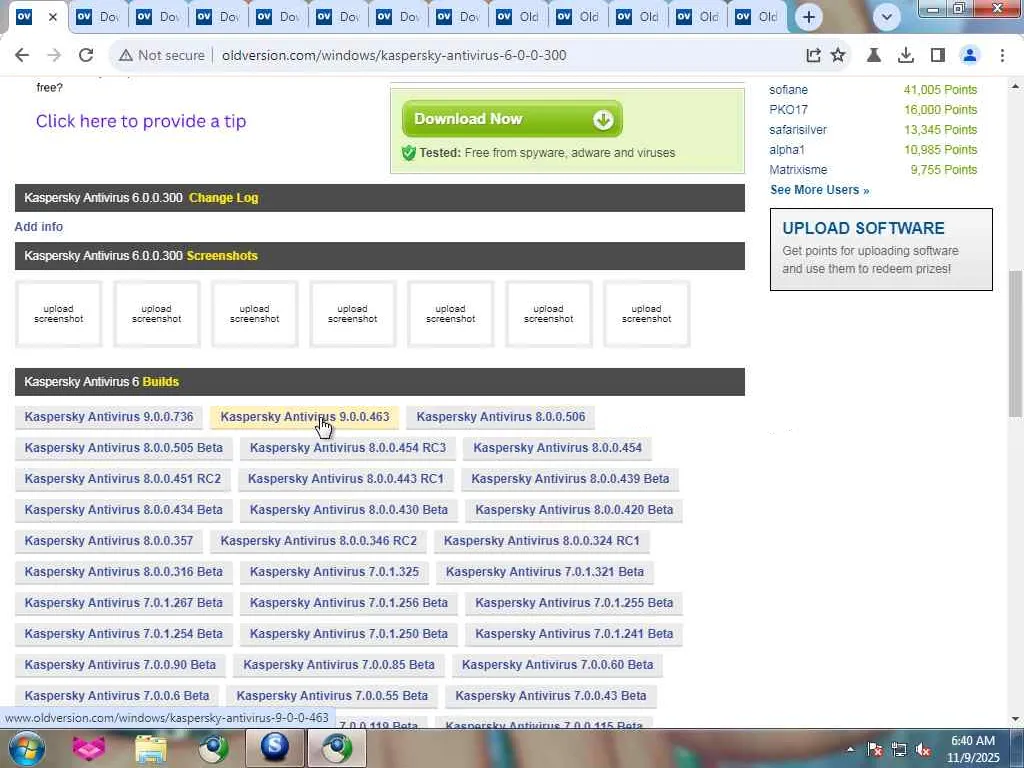Bookmark this page with star icon
1024x768 pixels.
tap(838, 56)
